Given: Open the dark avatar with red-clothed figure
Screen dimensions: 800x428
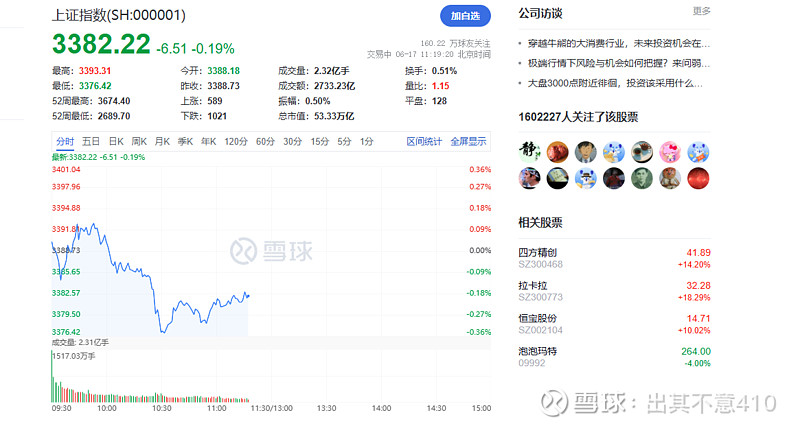Looking at the screenshot, I should click(614, 179).
